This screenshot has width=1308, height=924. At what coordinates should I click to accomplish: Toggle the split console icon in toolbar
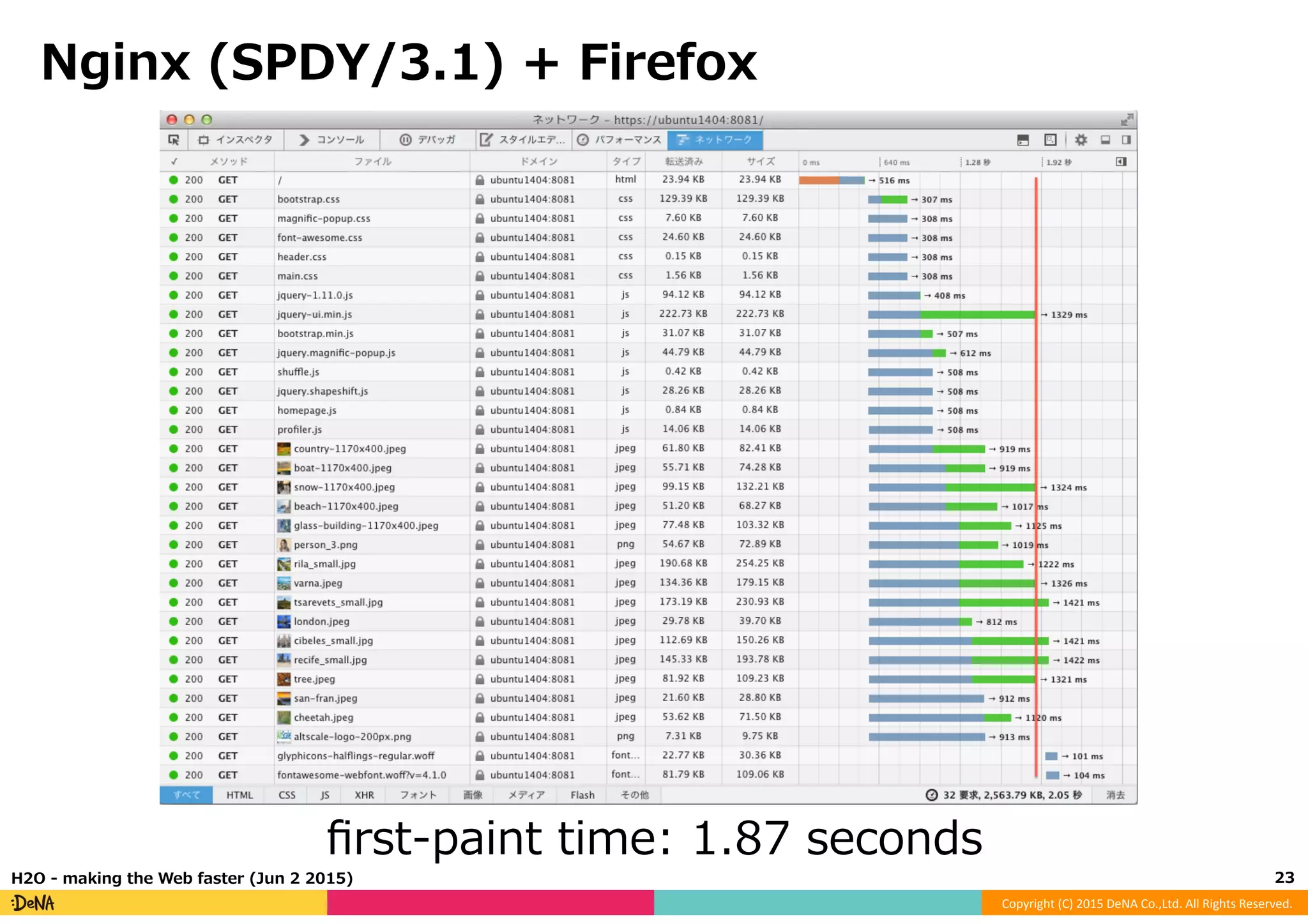1023,140
